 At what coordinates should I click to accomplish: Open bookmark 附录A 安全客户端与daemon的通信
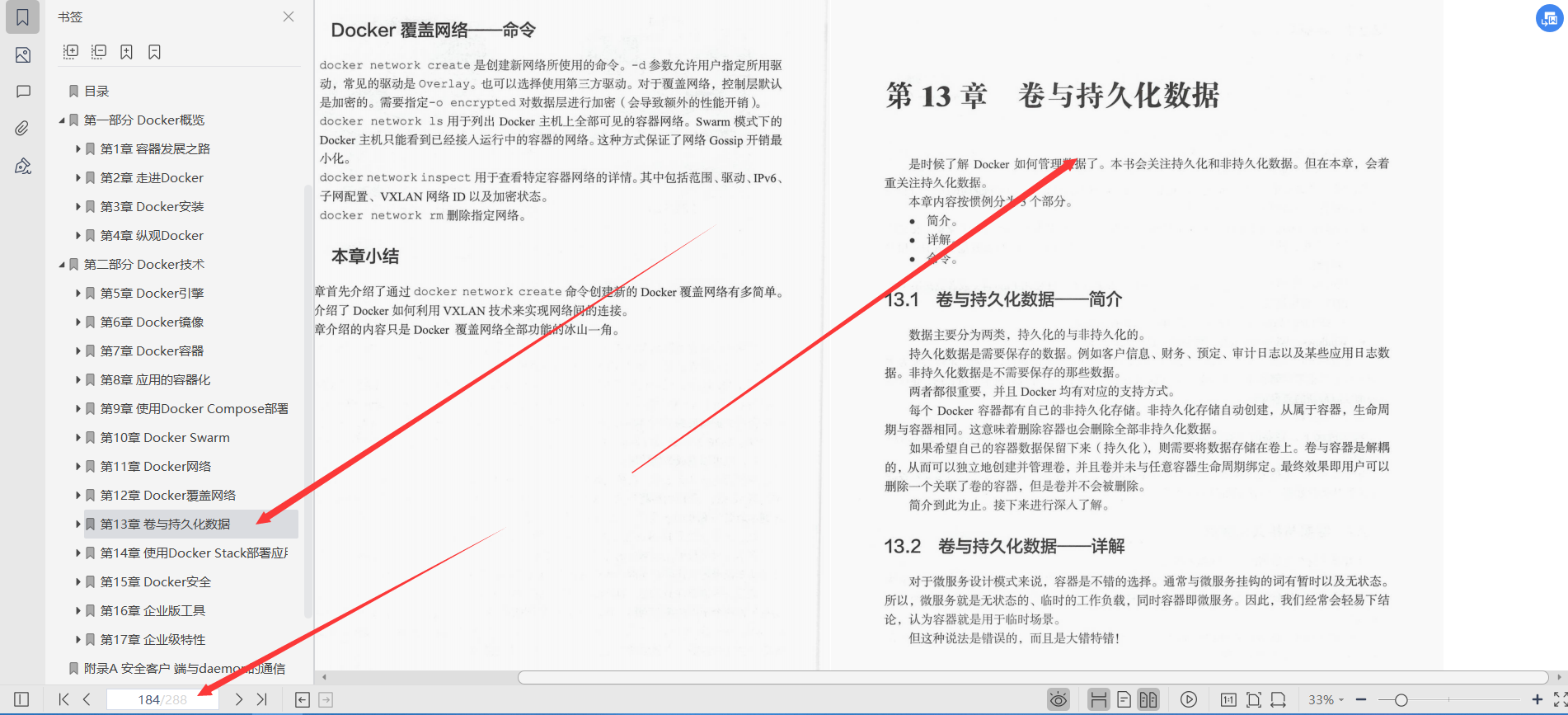185,669
